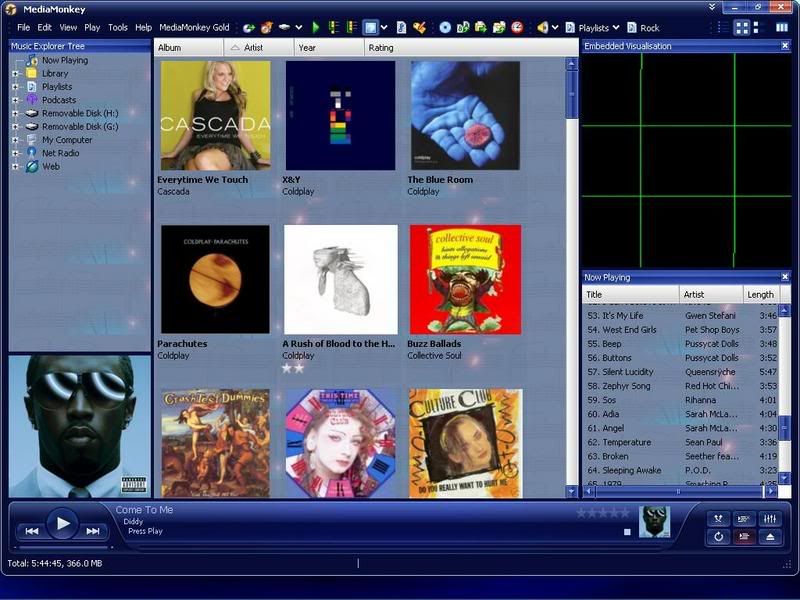Skip to the next track
The width and height of the screenshot is (800, 600).
(x=93, y=531)
